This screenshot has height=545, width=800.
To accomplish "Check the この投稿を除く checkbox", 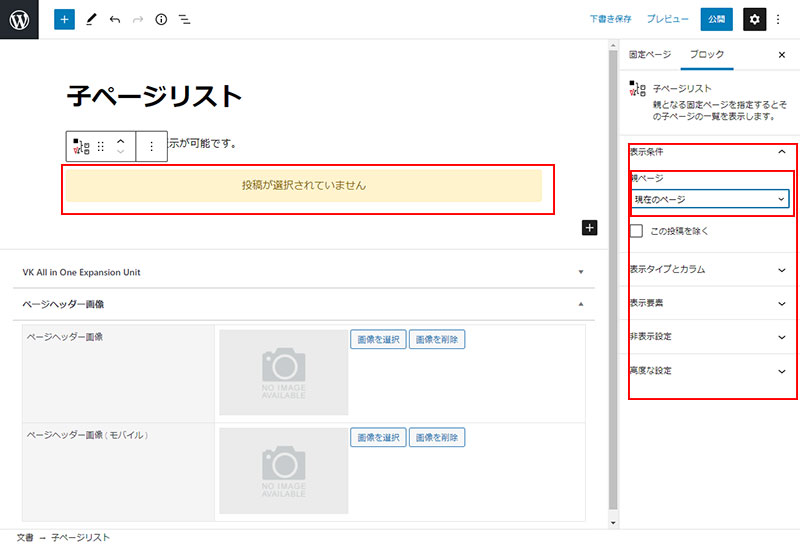I will pyautogui.click(x=636, y=231).
